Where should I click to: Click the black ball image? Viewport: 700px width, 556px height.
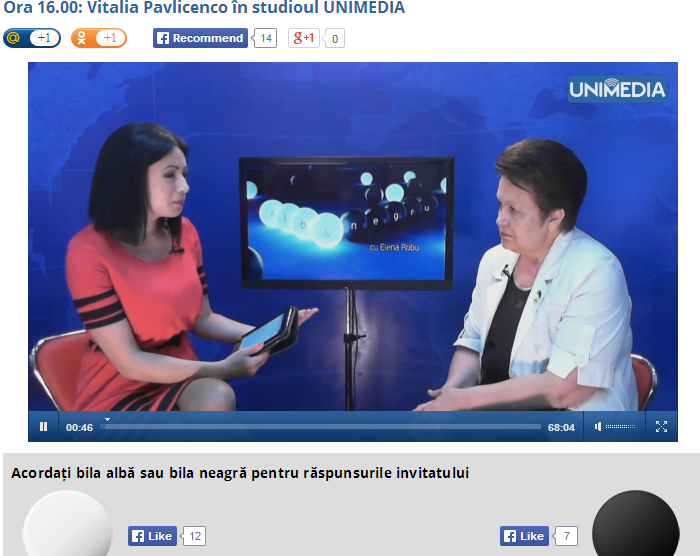click(636, 523)
